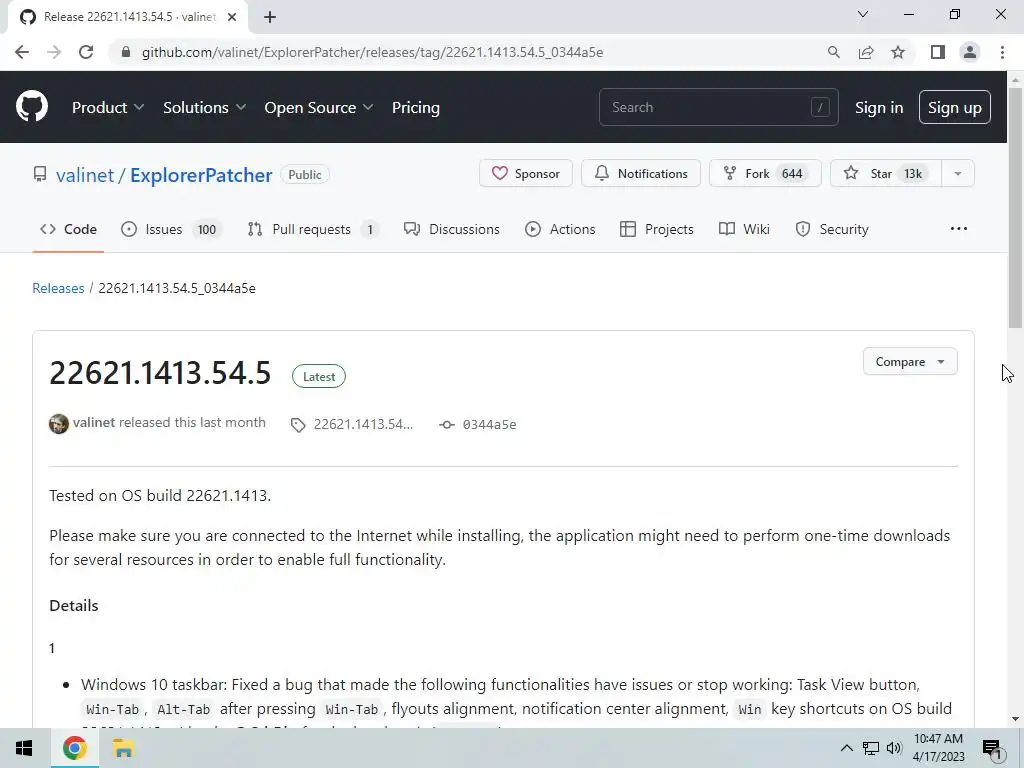
Task: Star the repository
Action: [886, 174]
